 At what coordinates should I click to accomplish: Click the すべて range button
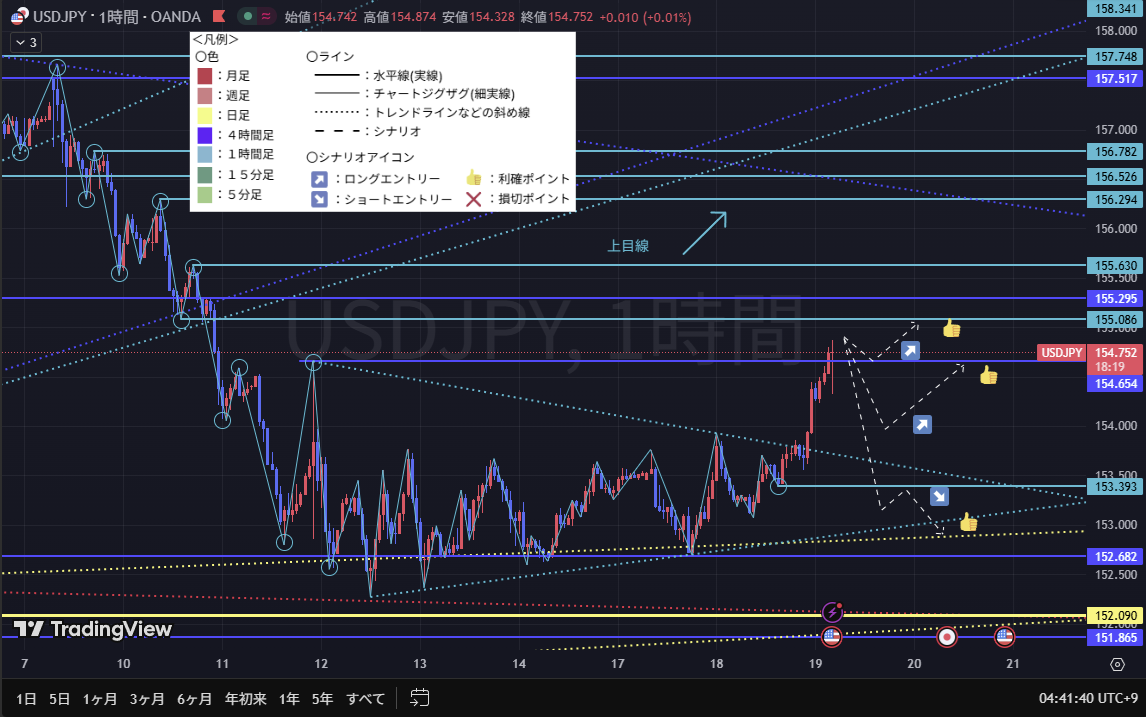click(x=365, y=698)
